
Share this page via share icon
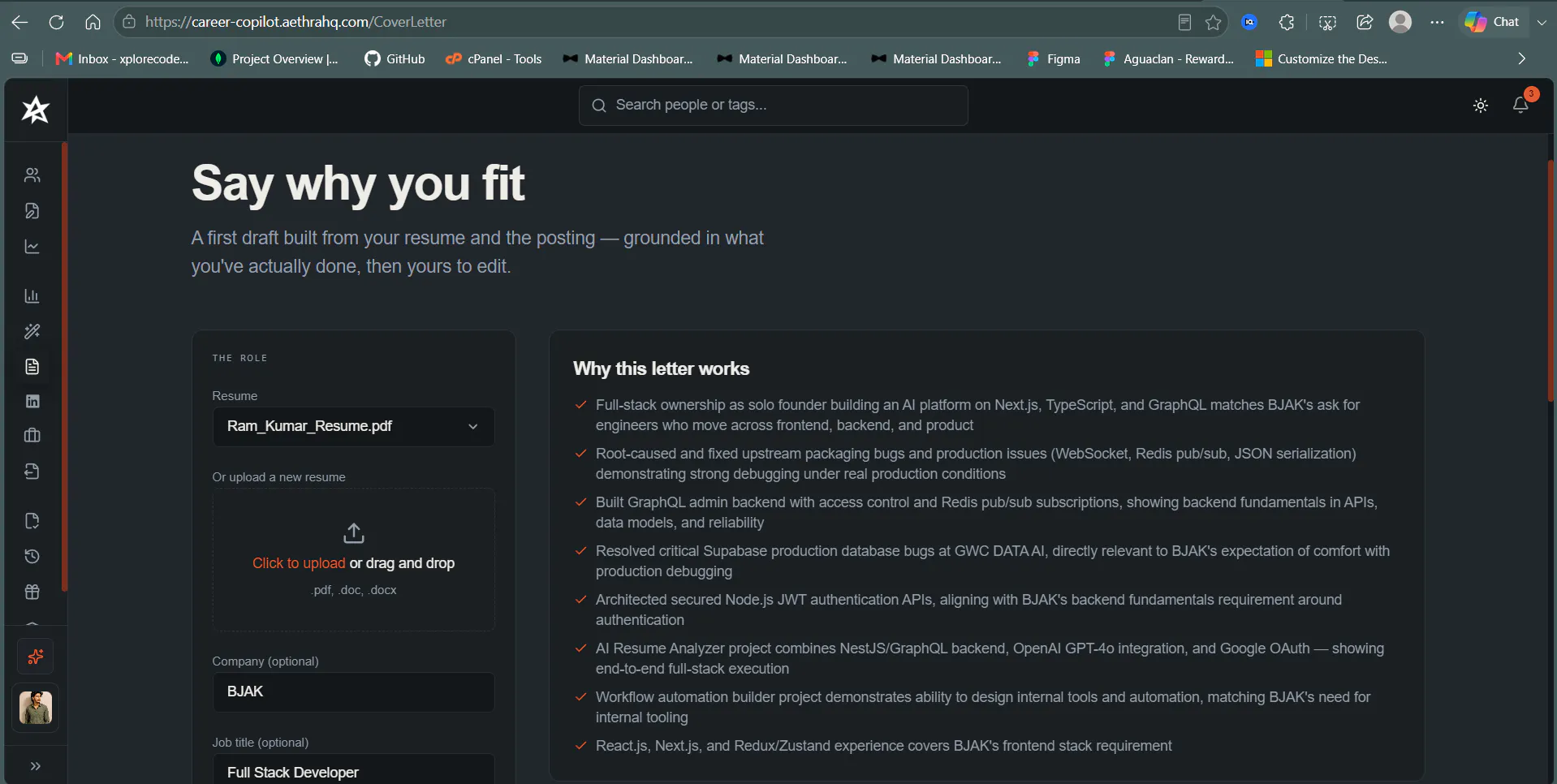pyautogui.click(x=1365, y=22)
